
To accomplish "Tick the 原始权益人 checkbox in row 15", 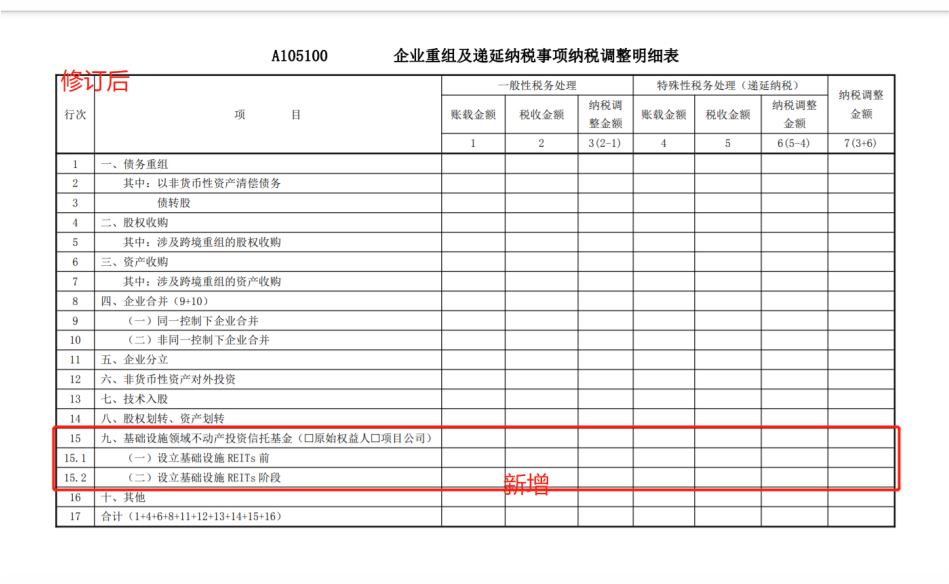I will pos(308,438).
